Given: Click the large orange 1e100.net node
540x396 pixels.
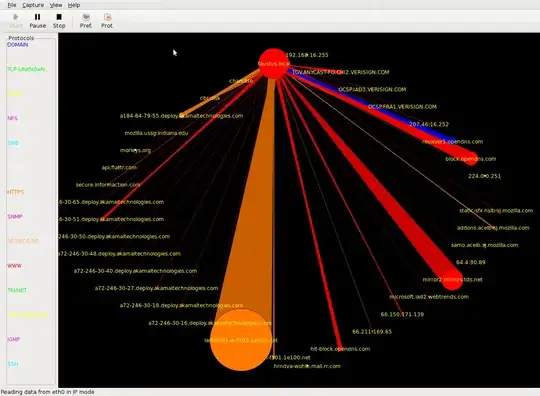Looking at the screenshot, I should coord(241,340).
